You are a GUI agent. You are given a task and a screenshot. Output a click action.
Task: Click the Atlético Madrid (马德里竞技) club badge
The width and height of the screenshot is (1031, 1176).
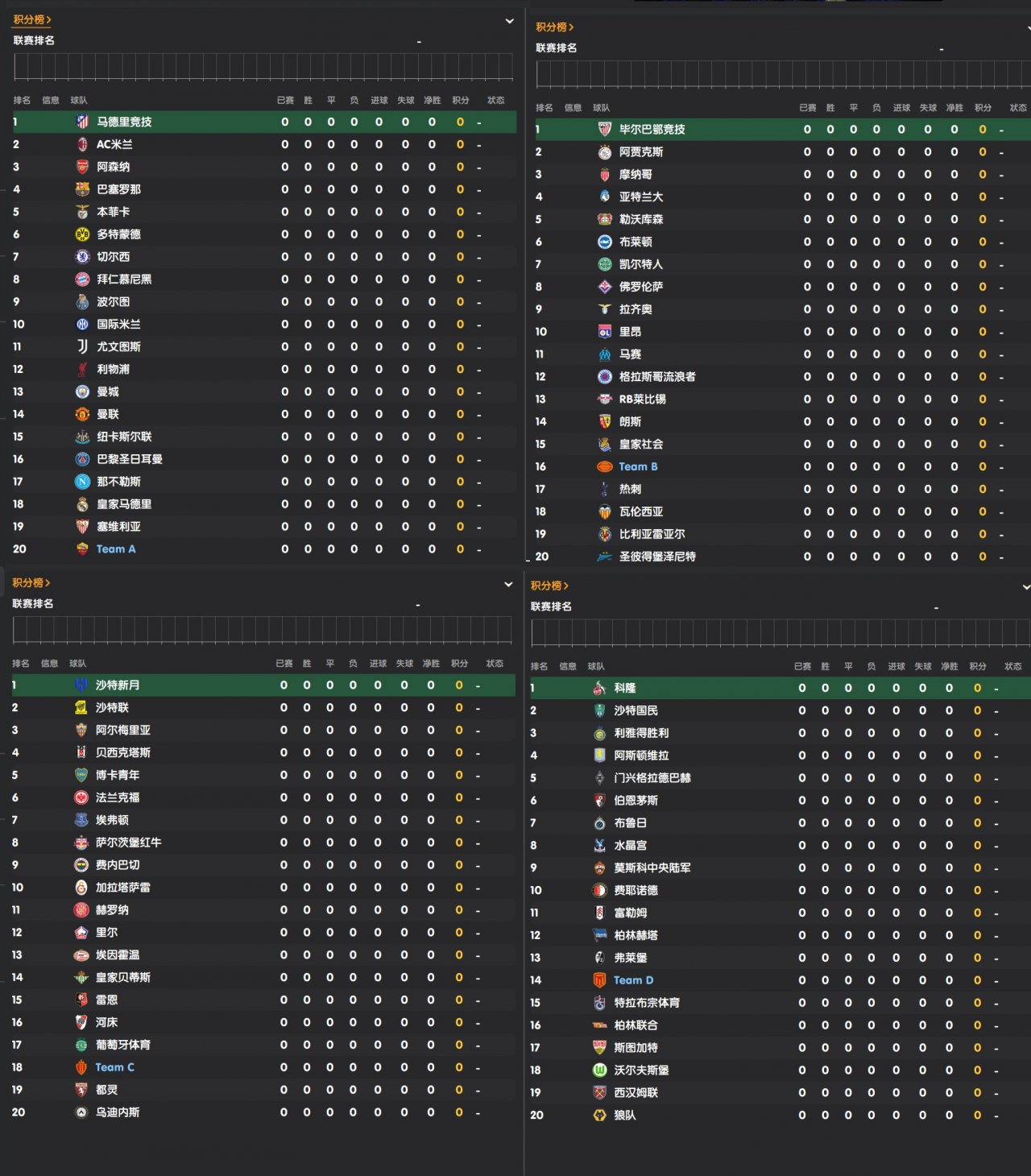(82, 122)
